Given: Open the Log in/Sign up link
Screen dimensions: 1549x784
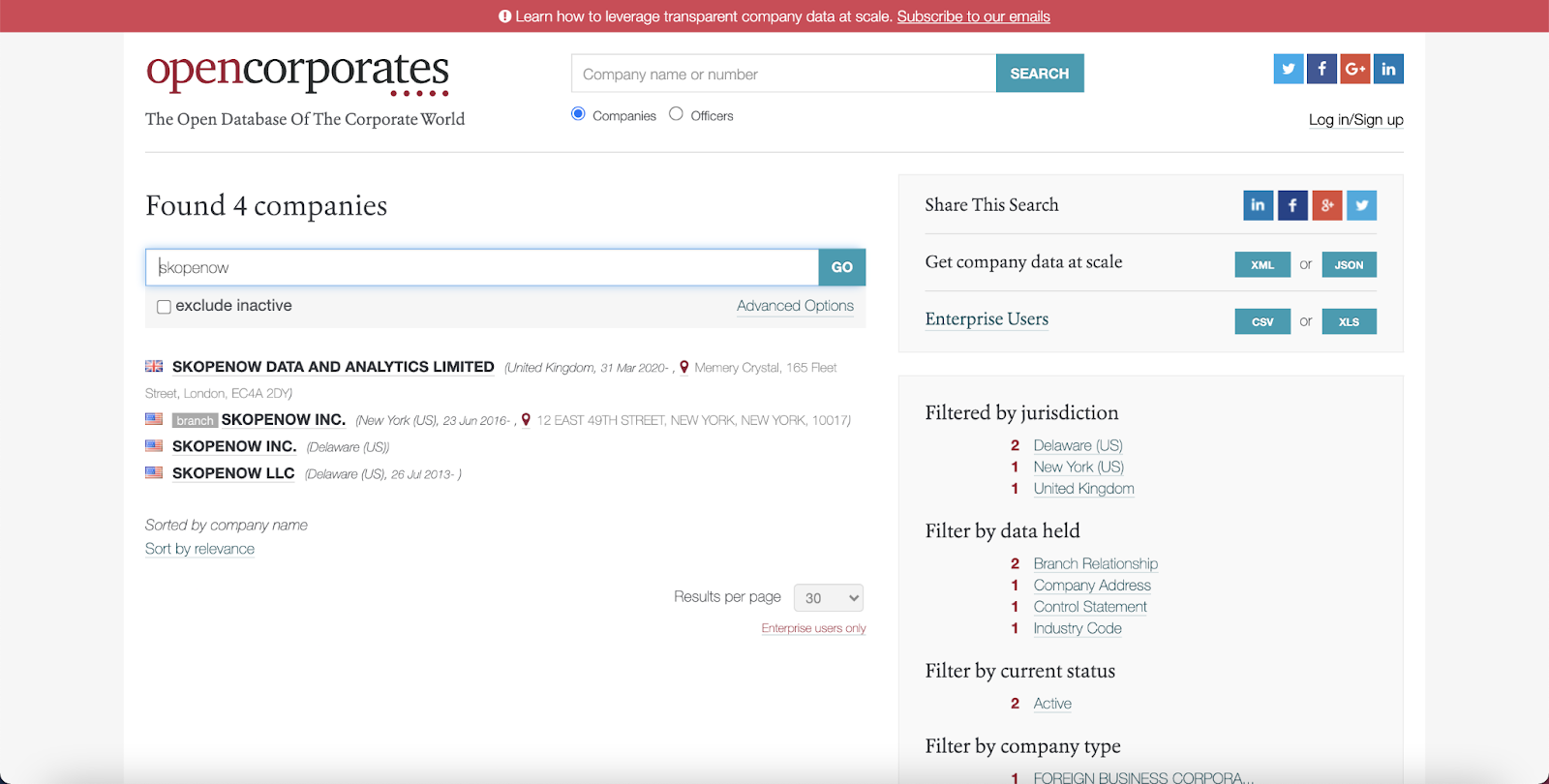Looking at the screenshot, I should coord(1355,120).
